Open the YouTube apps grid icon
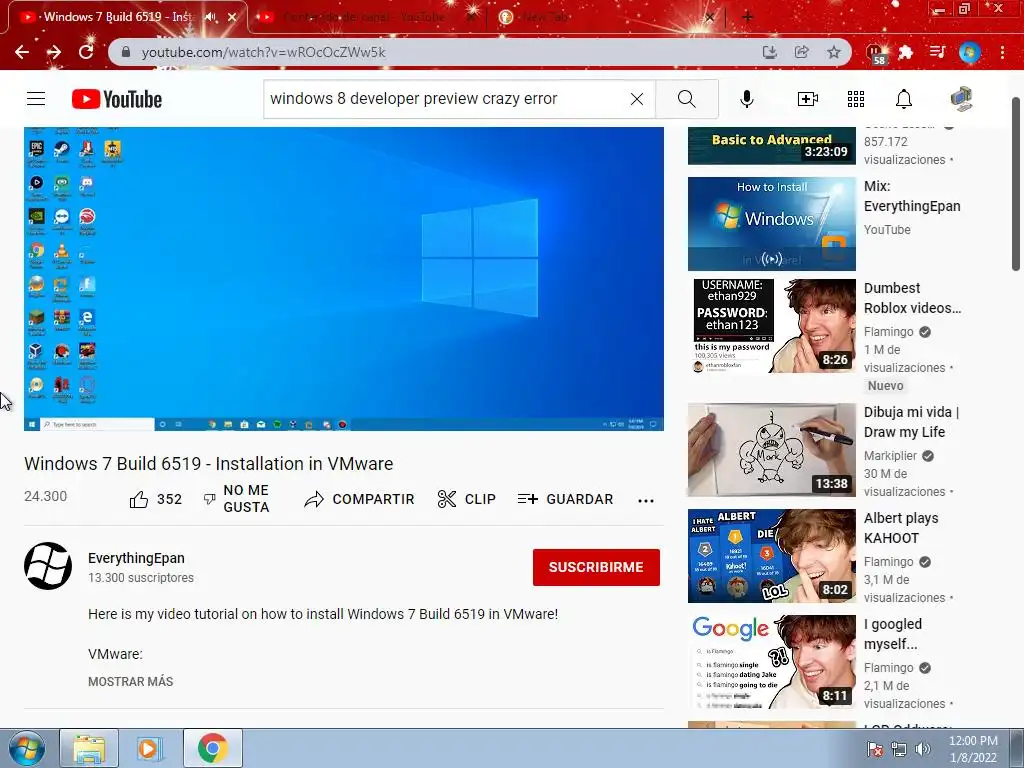Viewport: 1024px width, 768px height. pyautogui.click(x=856, y=99)
